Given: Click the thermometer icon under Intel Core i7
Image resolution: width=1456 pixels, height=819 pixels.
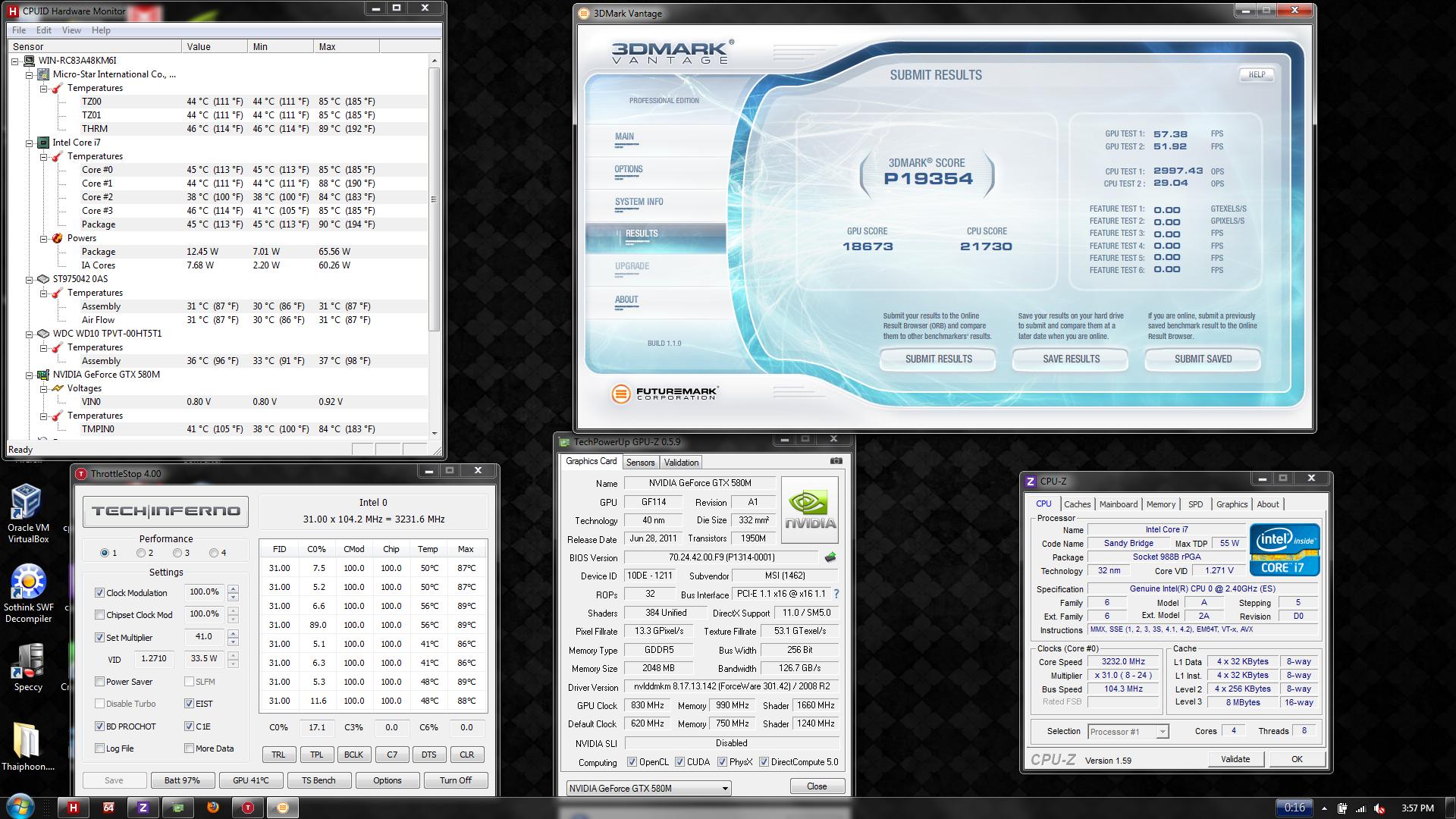Looking at the screenshot, I should (57, 156).
